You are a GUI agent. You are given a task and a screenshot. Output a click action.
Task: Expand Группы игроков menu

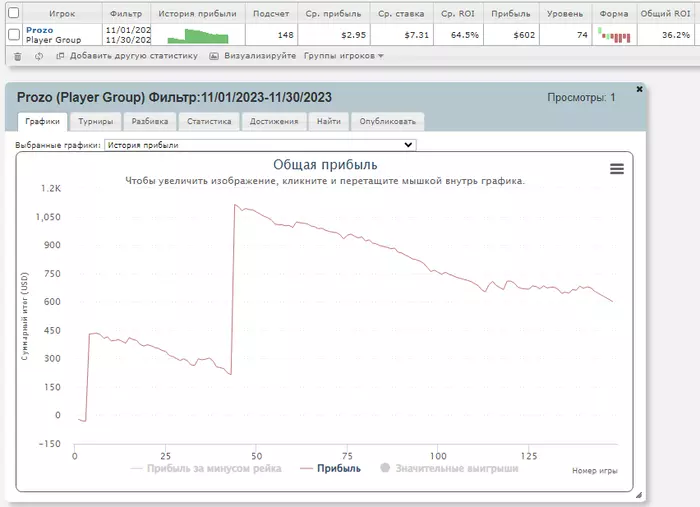pos(344,56)
